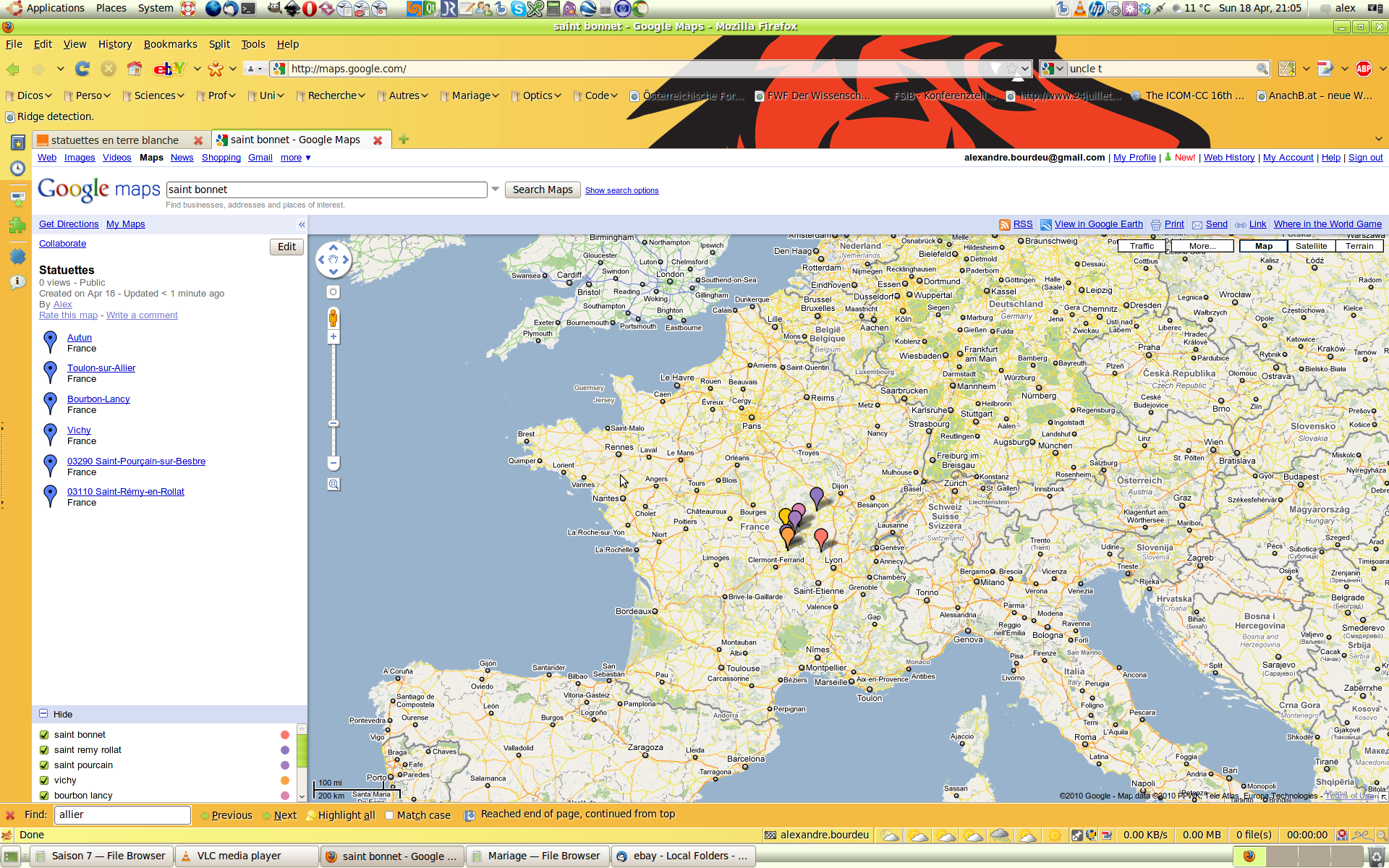Open the Bookmarks menu

coord(170,44)
